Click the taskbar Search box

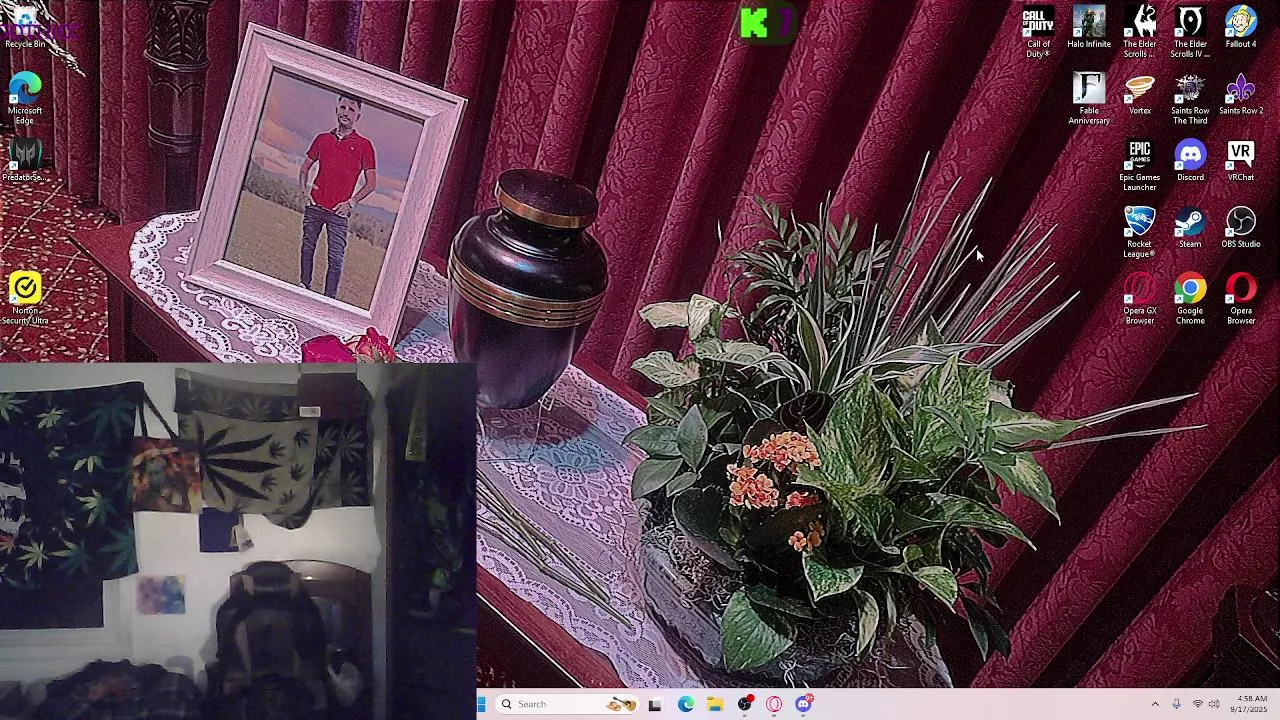pos(567,704)
